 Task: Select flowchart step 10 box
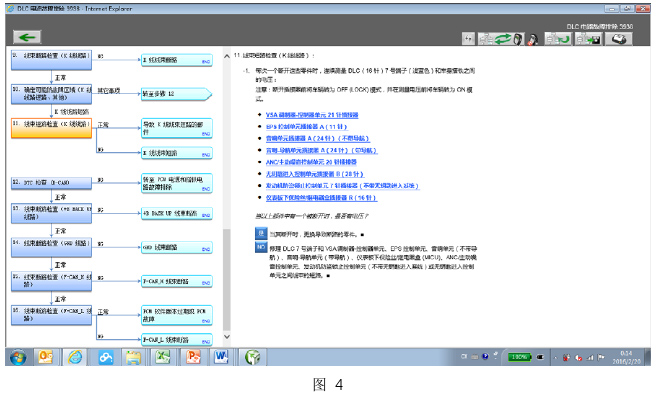click(51, 94)
